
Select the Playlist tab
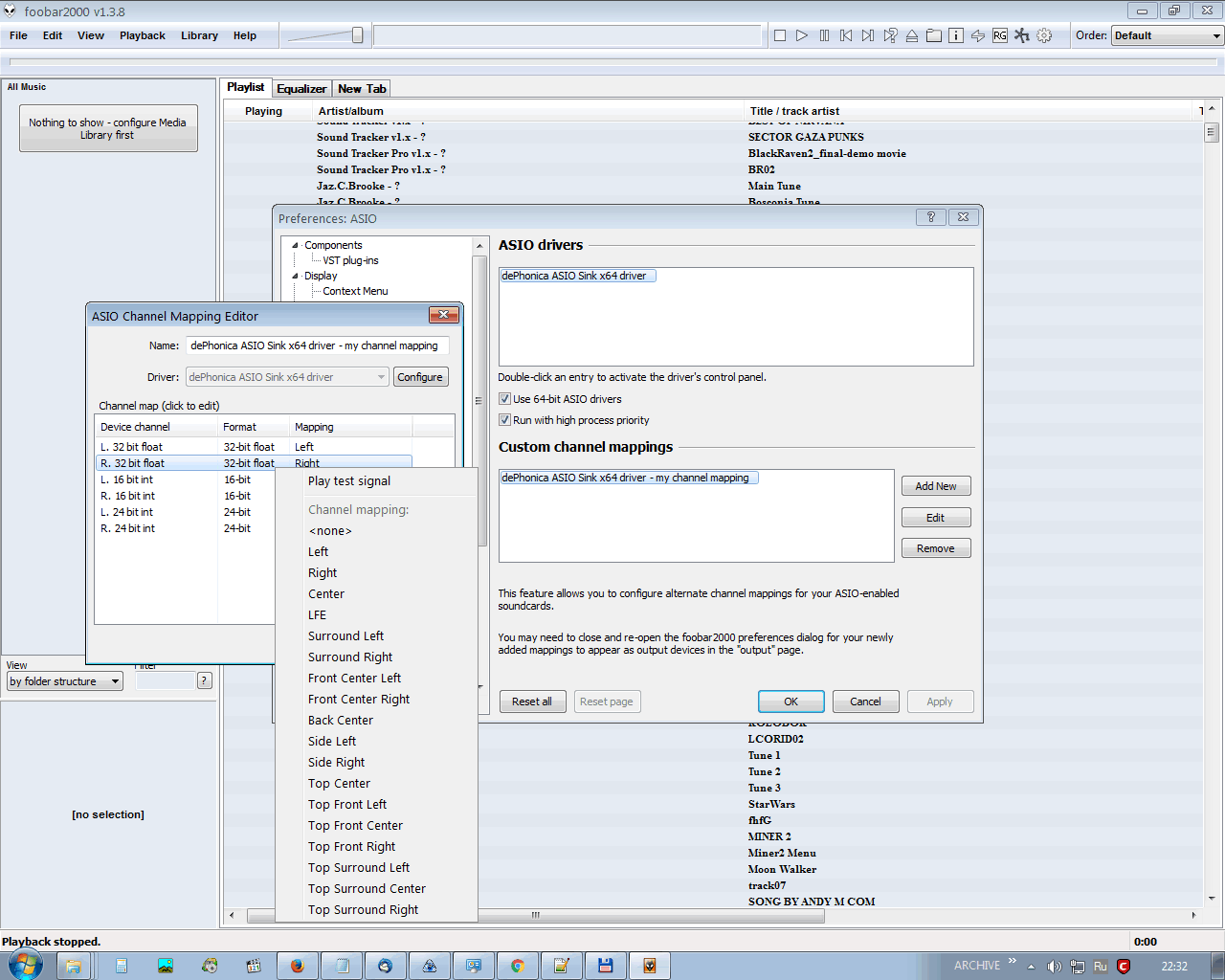point(246,87)
